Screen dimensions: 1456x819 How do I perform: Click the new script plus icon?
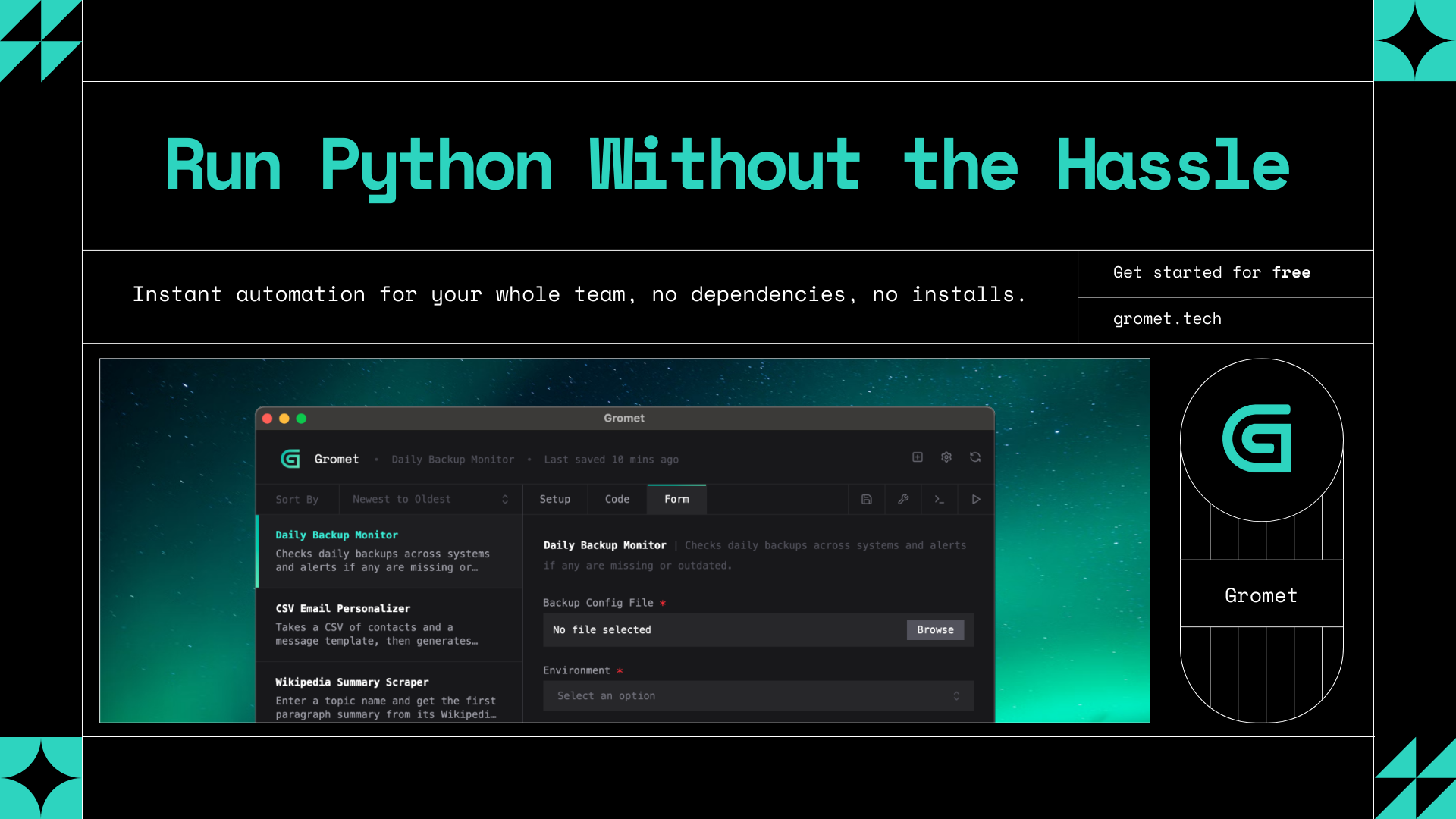coord(918,457)
